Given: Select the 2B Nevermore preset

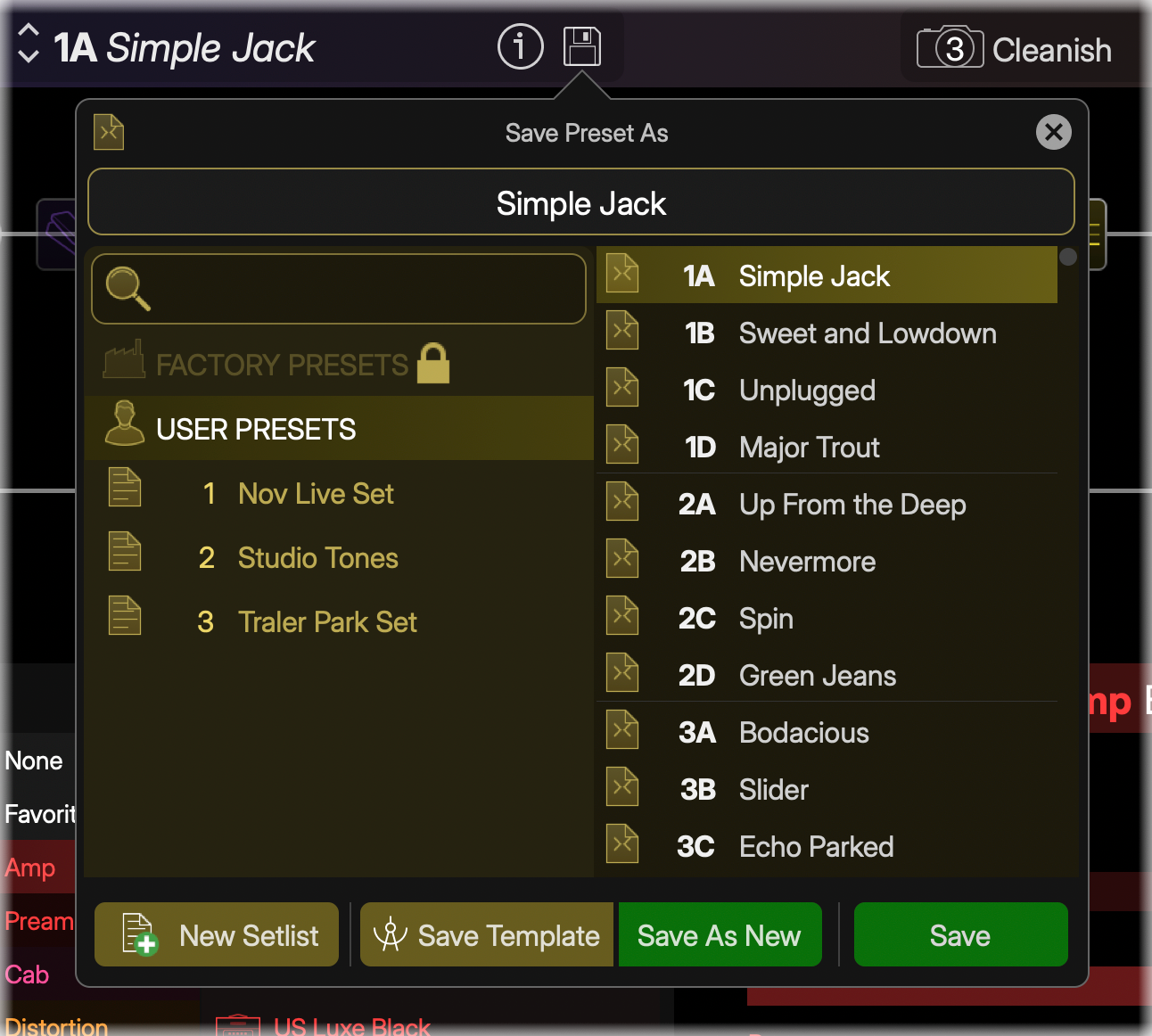Looking at the screenshot, I should [807, 562].
